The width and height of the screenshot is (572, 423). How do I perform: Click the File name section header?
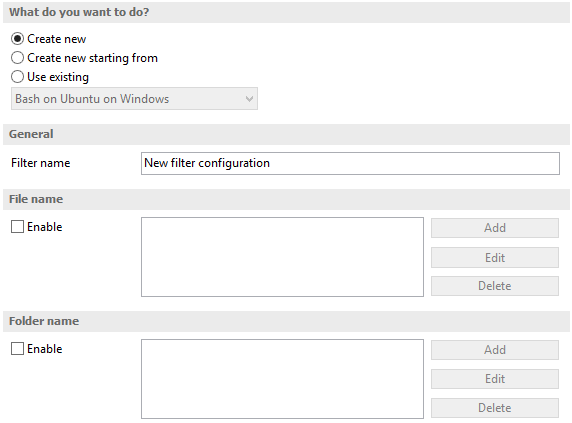coord(286,199)
